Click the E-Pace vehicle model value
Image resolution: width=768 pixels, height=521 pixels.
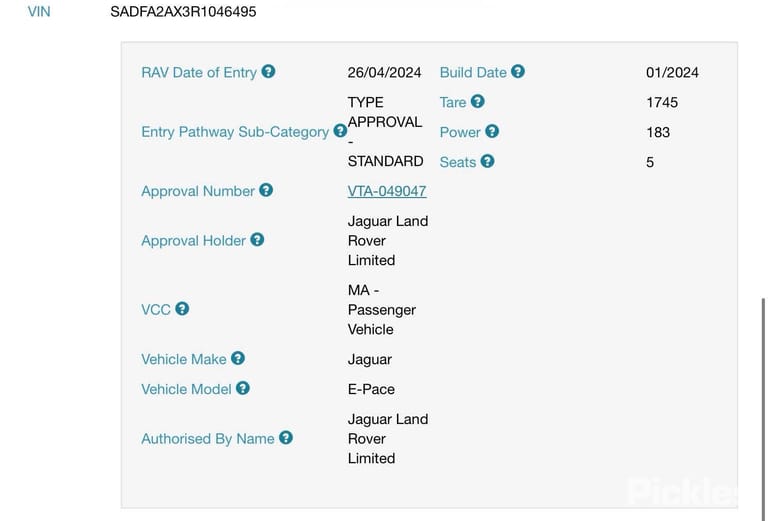(371, 389)
